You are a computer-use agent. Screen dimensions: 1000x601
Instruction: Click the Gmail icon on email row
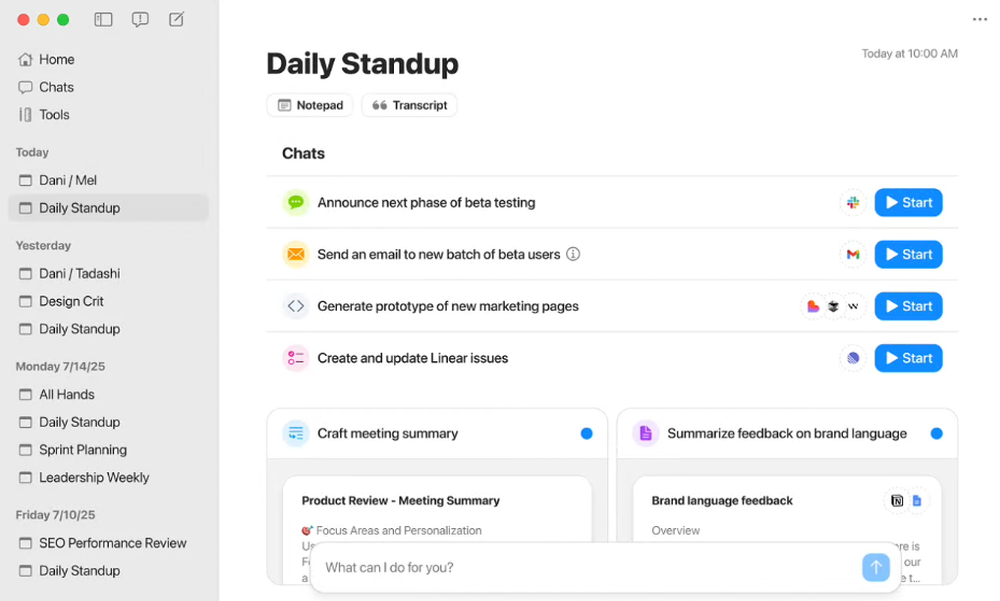pyautogui.click(x=852, y=255)
